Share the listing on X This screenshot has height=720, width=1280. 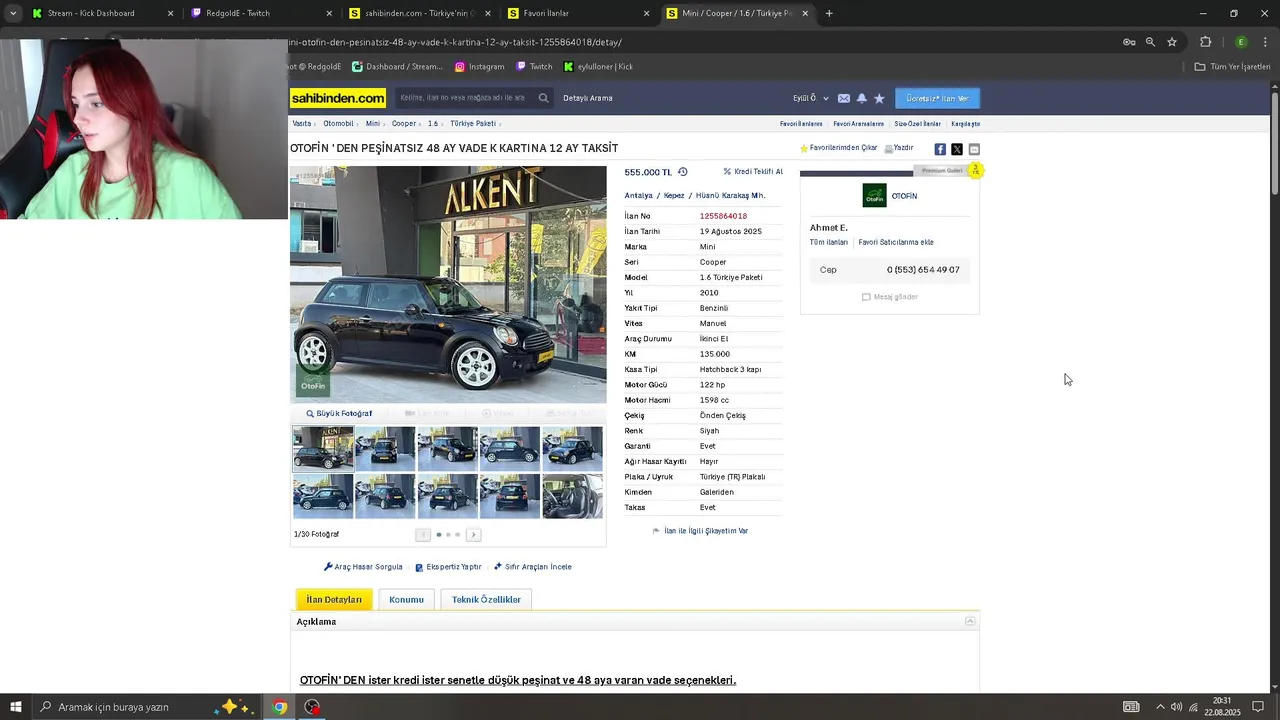tap(957, 149)
